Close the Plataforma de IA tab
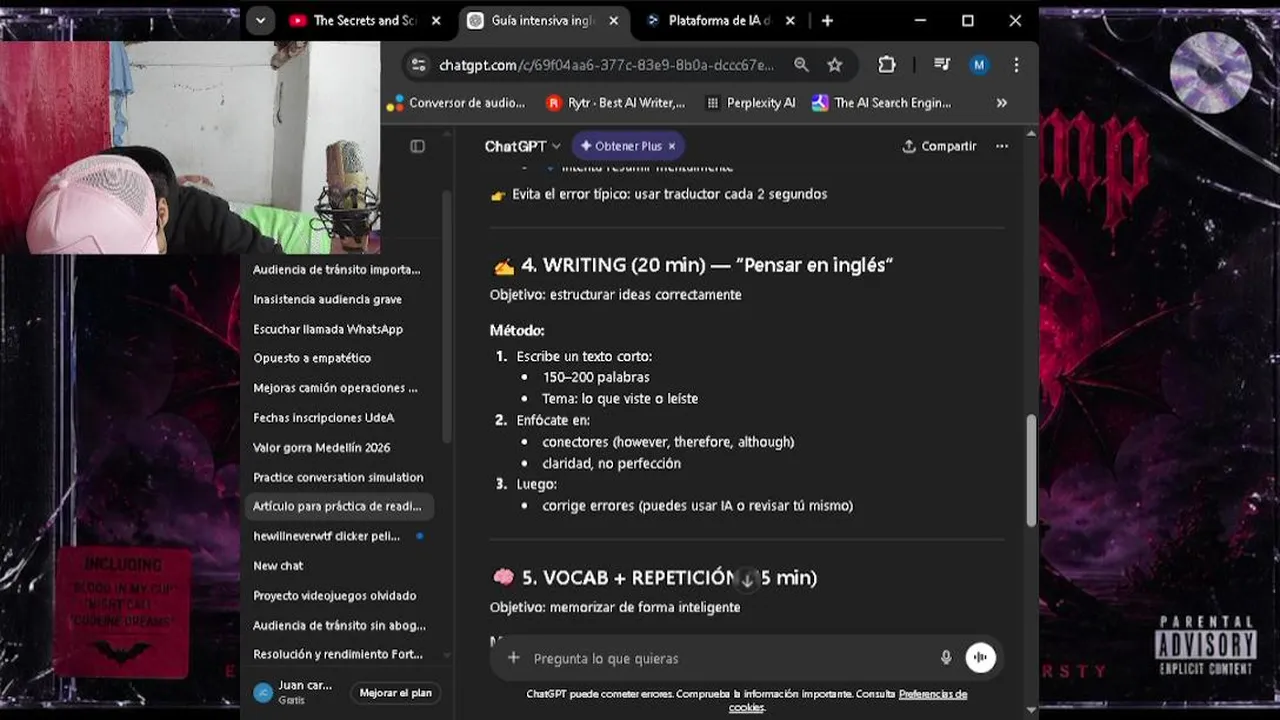Viewport: 1280px width, 720px height. (790, 20)
